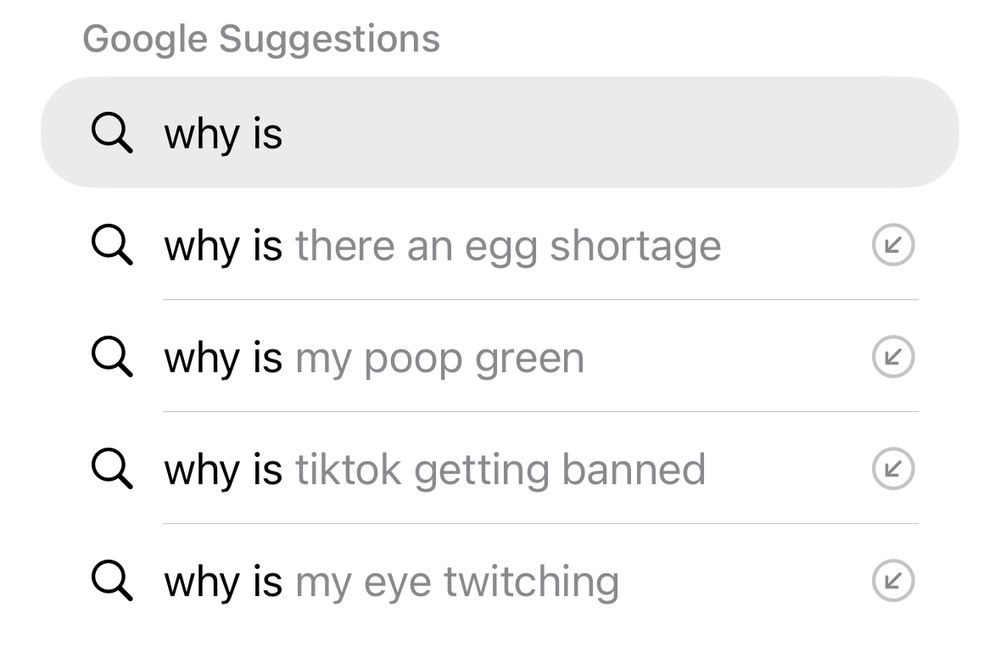The height and width of the screenshot is (652, 1000).
Task: Click the rounded search bar containing why is
Action: [x=500, y=131]
